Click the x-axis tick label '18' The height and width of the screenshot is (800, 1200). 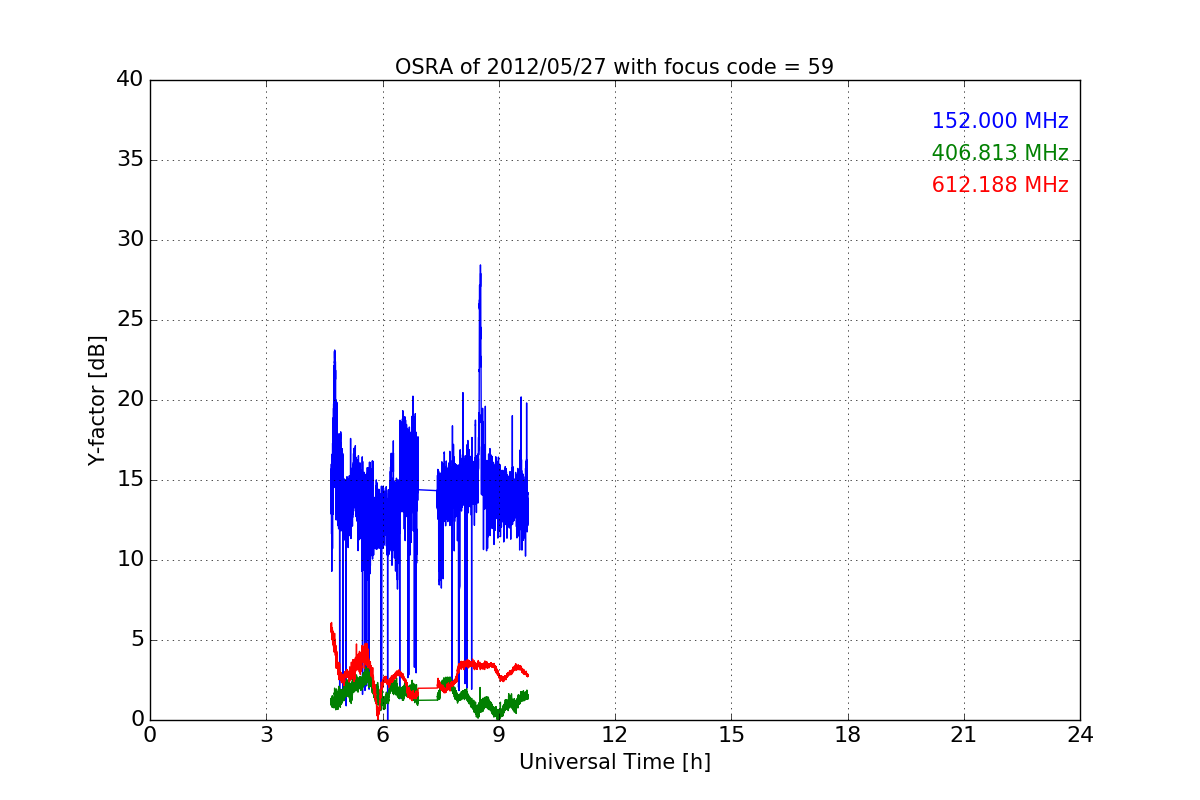click(x=848, y=735)
